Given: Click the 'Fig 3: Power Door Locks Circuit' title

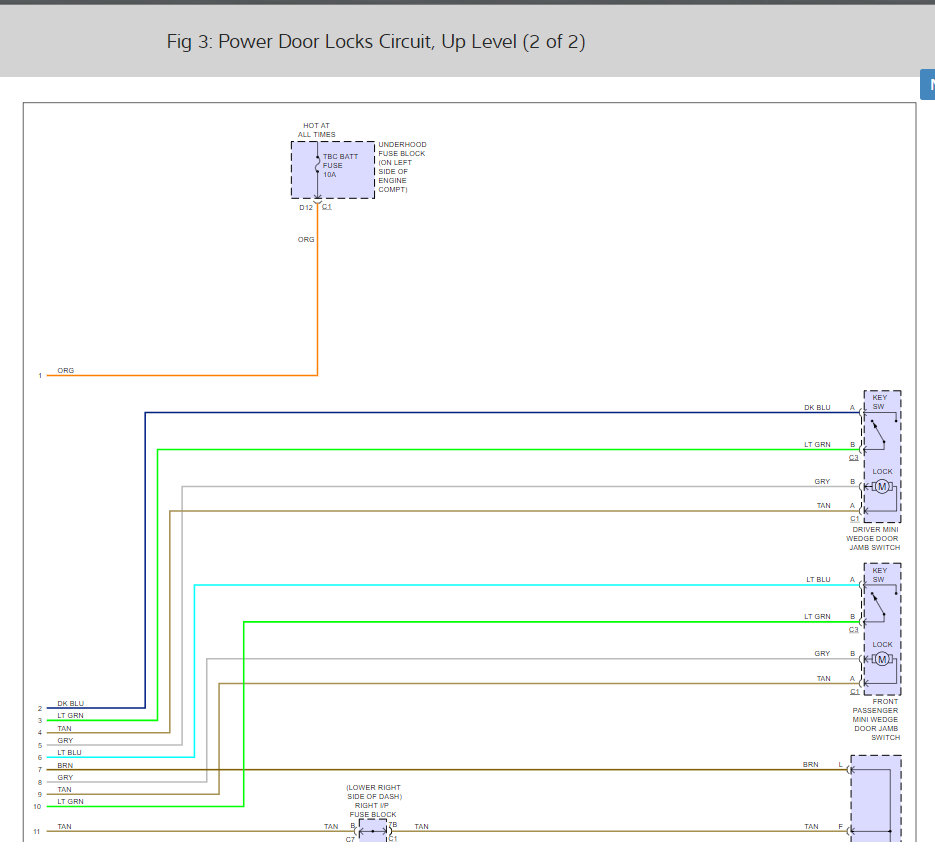Looking at the screenshot, I should (376, 42).
